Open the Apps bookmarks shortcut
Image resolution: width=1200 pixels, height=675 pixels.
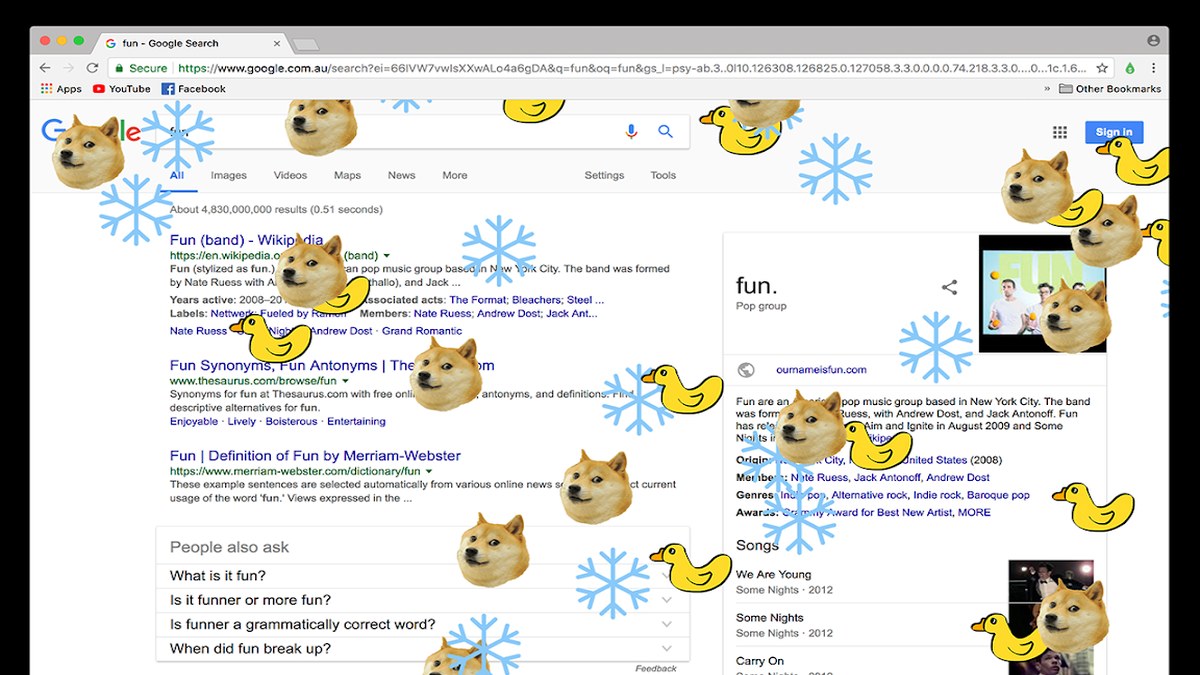[x=61, y=89]
